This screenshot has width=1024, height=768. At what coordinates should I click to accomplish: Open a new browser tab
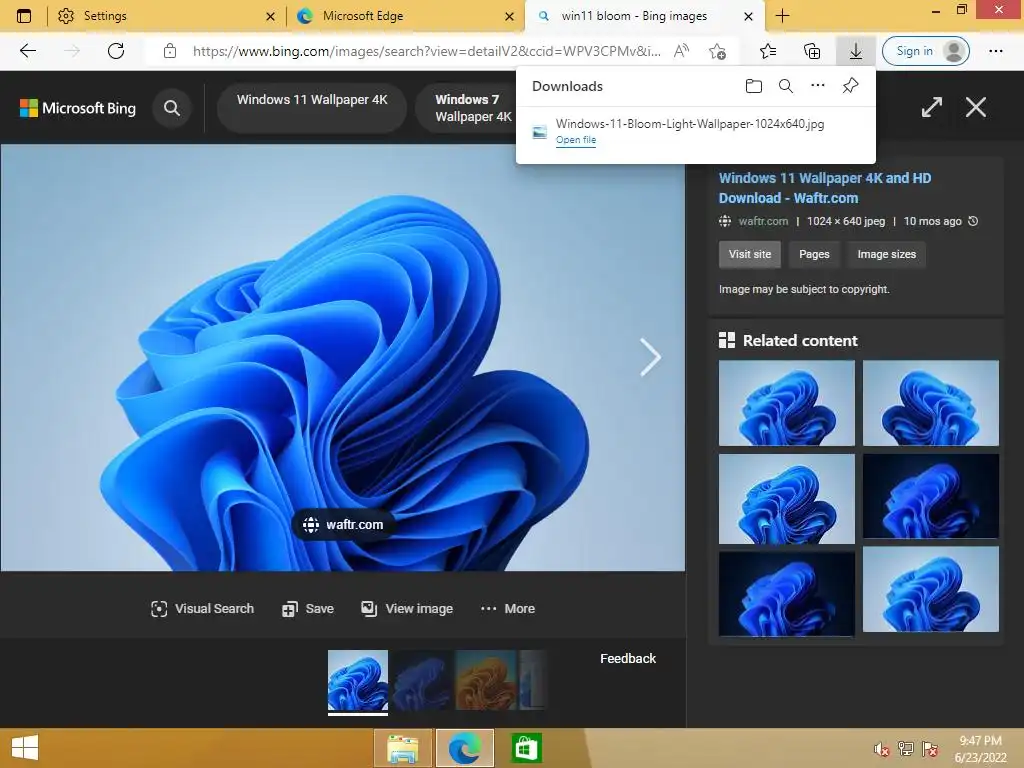click(x=782, y=16)
